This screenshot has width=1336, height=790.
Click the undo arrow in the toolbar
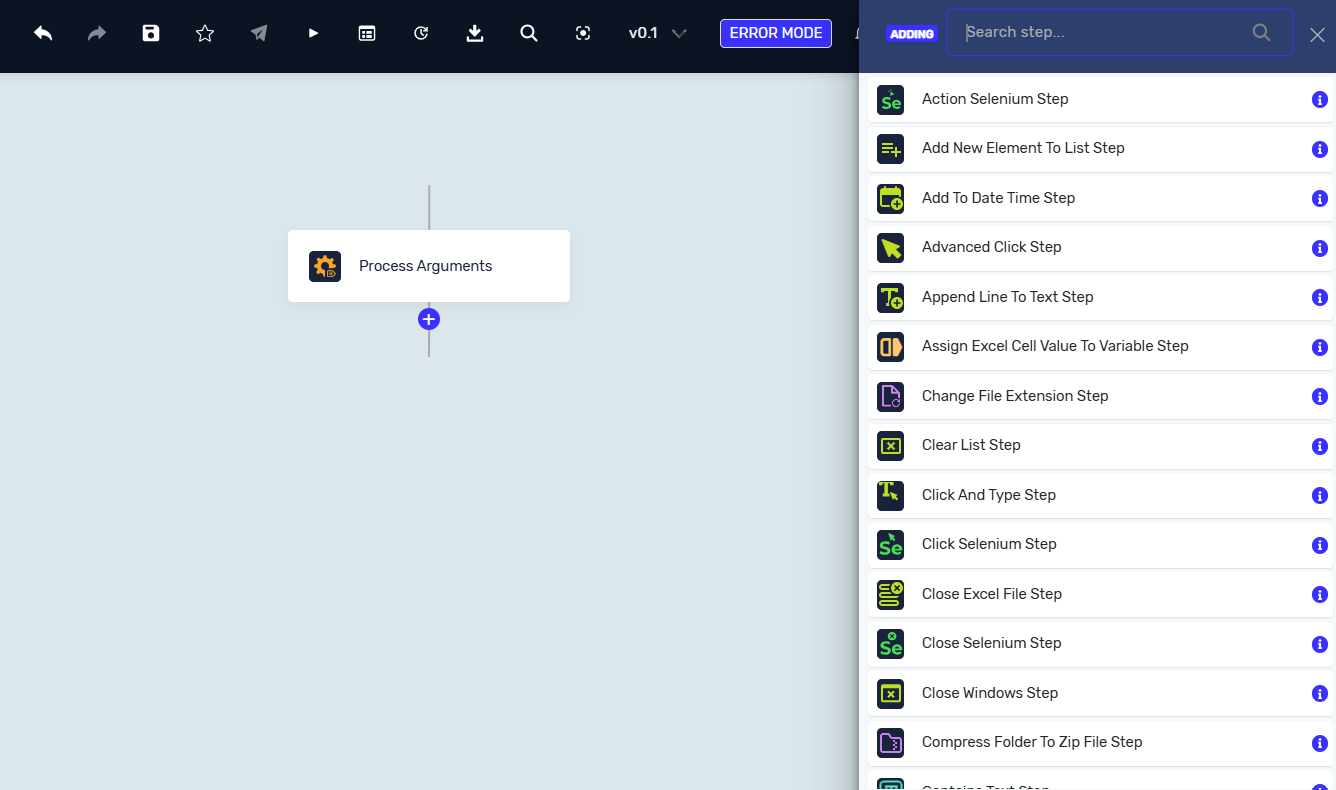[43, 33]
